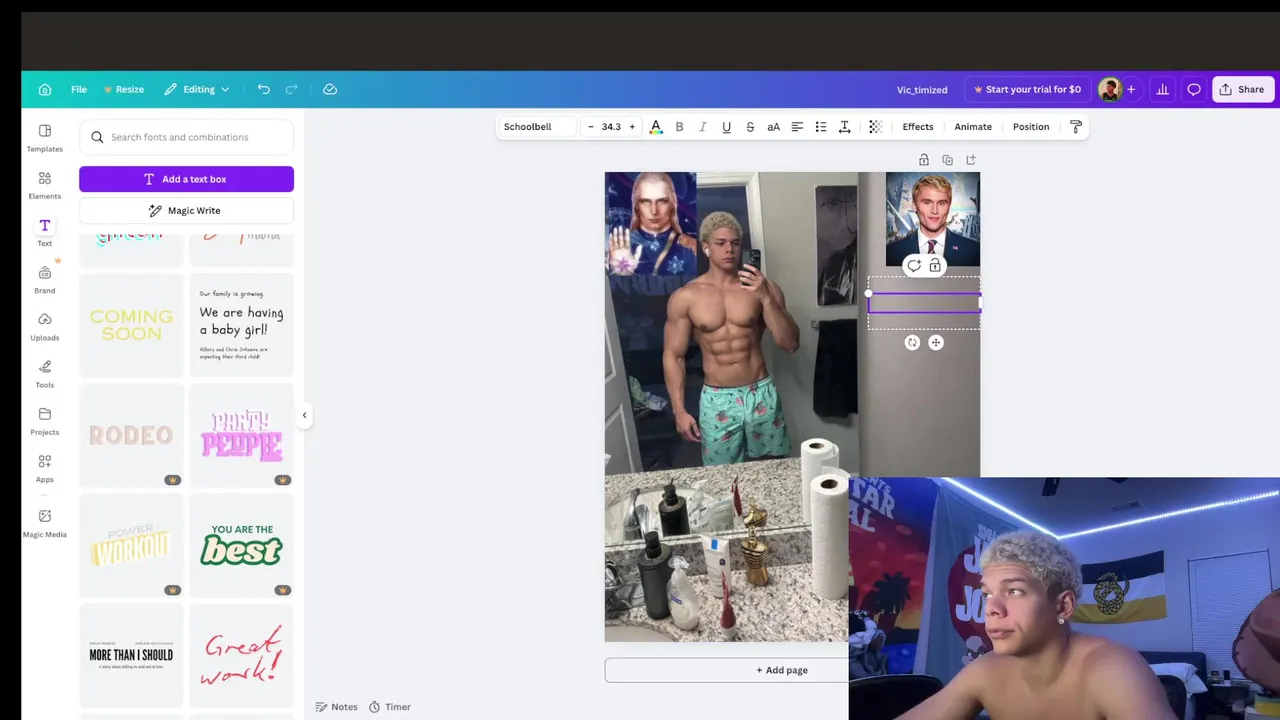Lock the page icon above canvas
This screenshot has width=1280, height=720.
(x=924, y=160)
